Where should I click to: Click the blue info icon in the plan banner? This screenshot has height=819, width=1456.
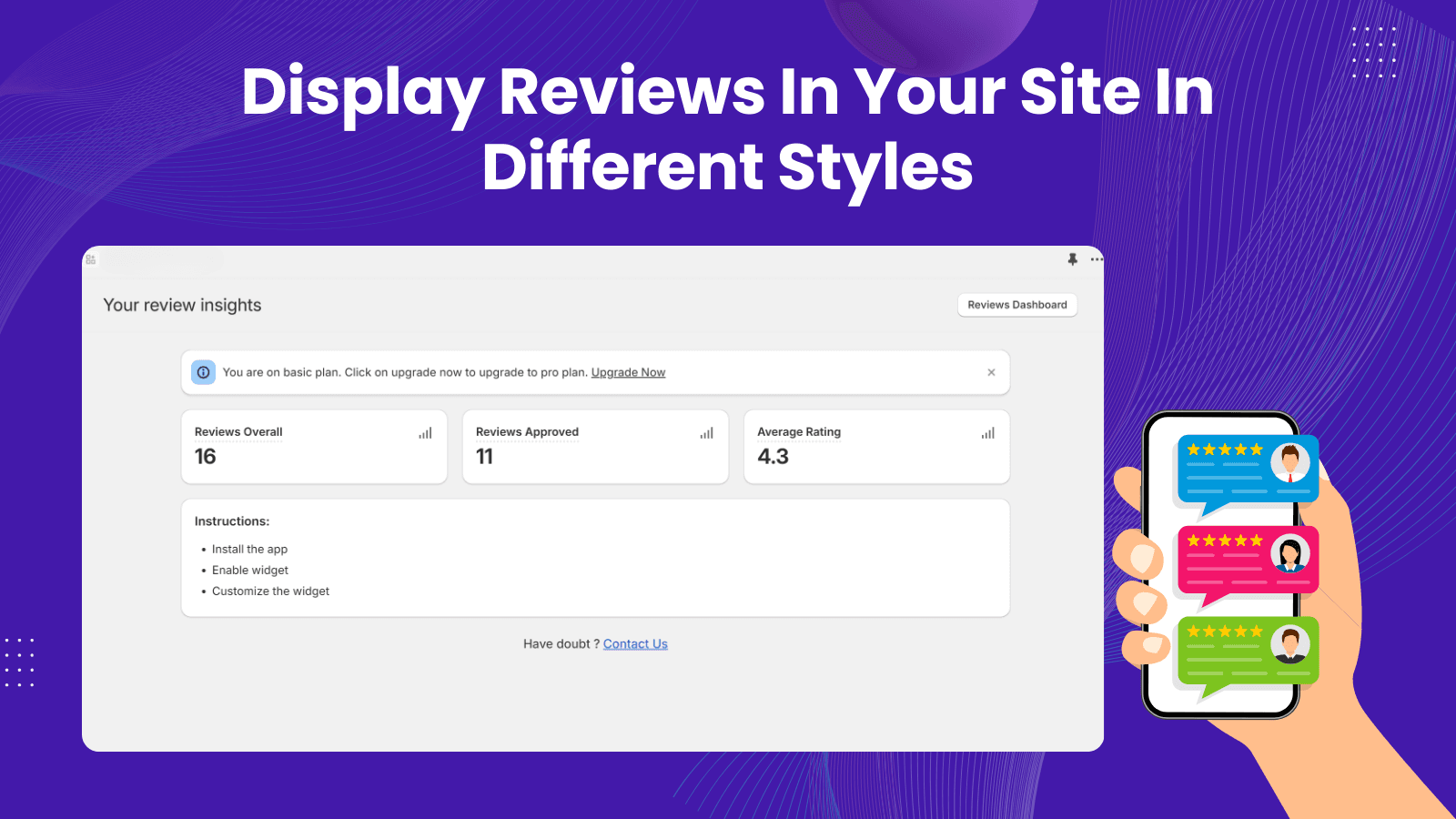[203, 372]
